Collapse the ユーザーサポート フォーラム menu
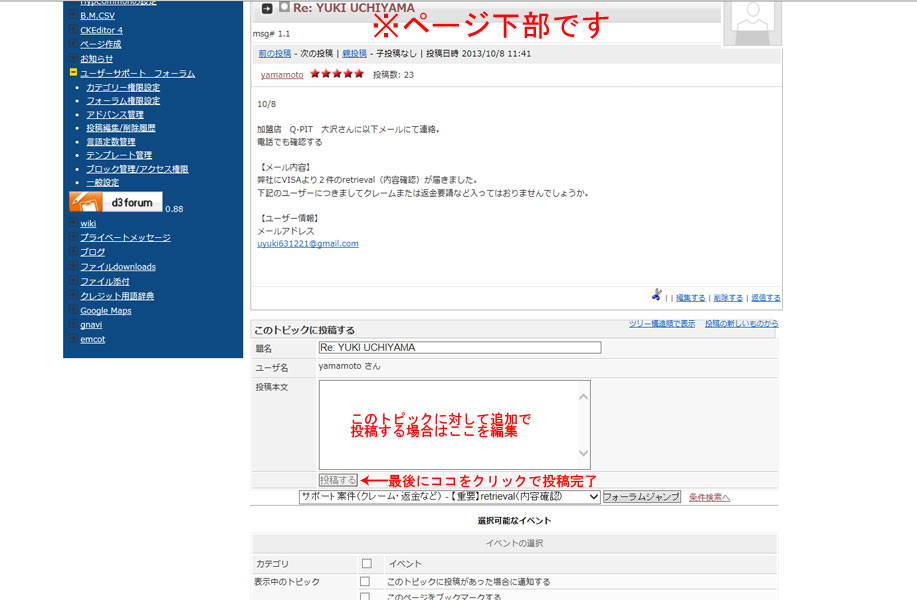917x600 pixels. pos(73,73)
